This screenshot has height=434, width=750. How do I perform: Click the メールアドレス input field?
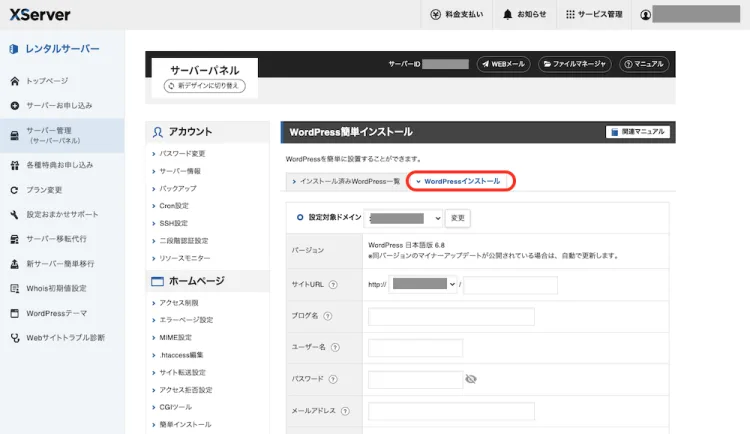click(x=451, y=411)
